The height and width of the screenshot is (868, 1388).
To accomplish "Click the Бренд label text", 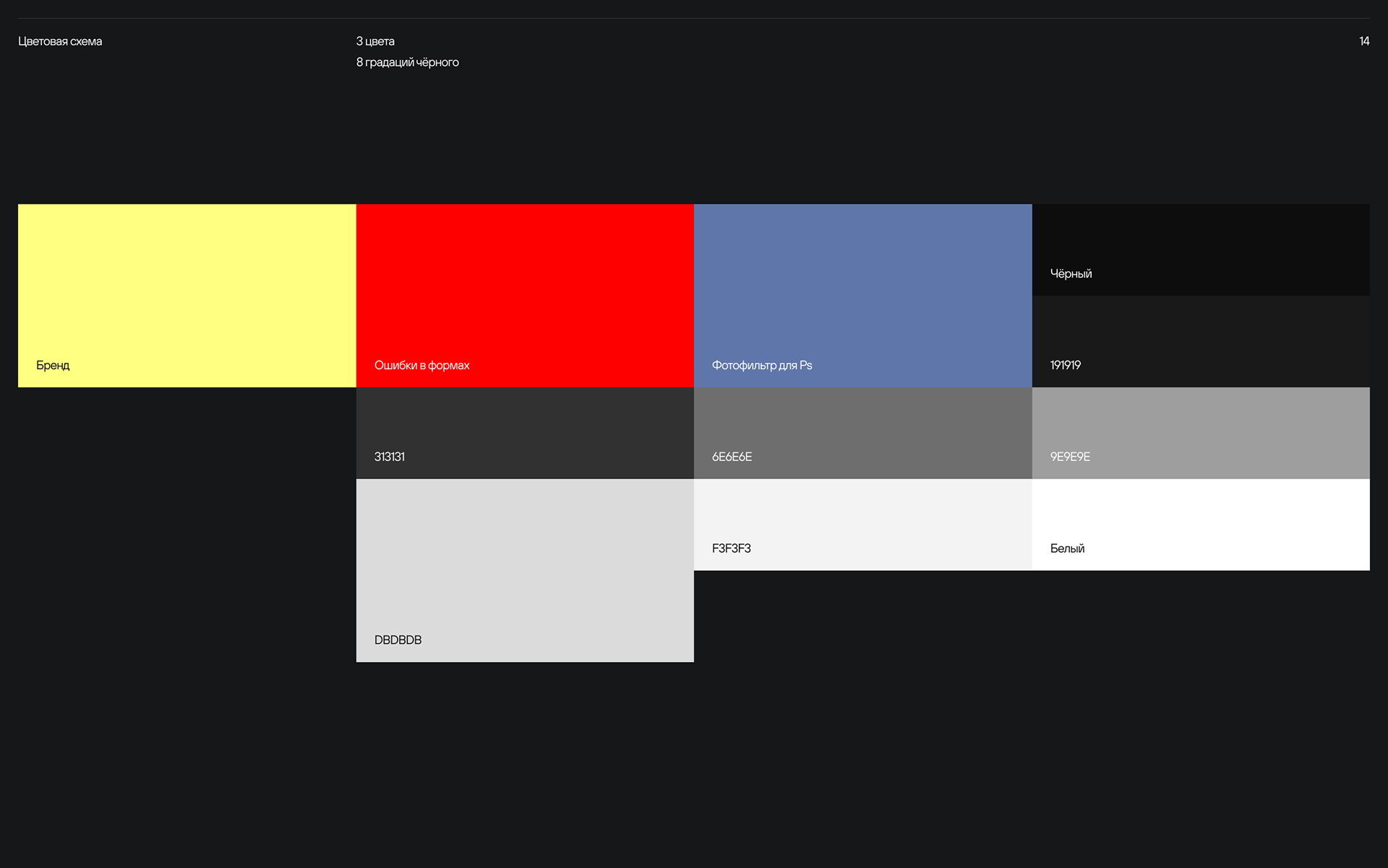I will coord(53,365).
